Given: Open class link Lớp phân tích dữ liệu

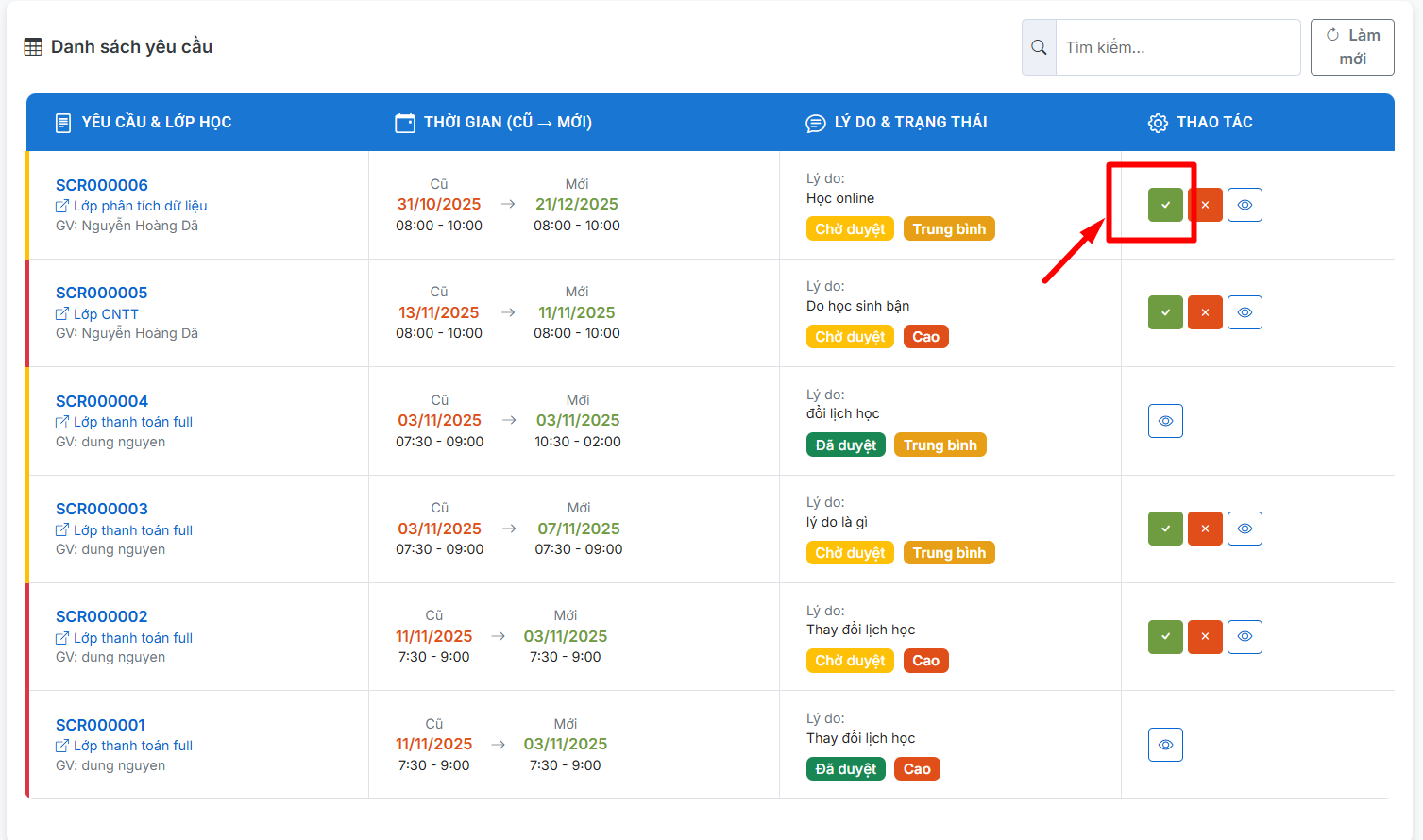Looking at the screenshot, I should point(140,206).
